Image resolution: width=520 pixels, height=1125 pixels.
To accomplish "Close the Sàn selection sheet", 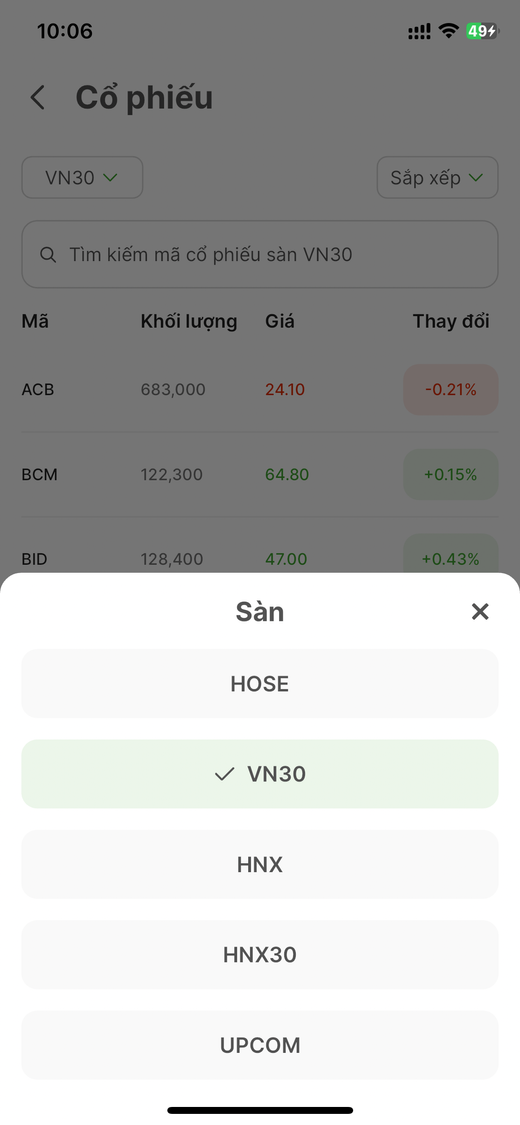I will 480,611.
